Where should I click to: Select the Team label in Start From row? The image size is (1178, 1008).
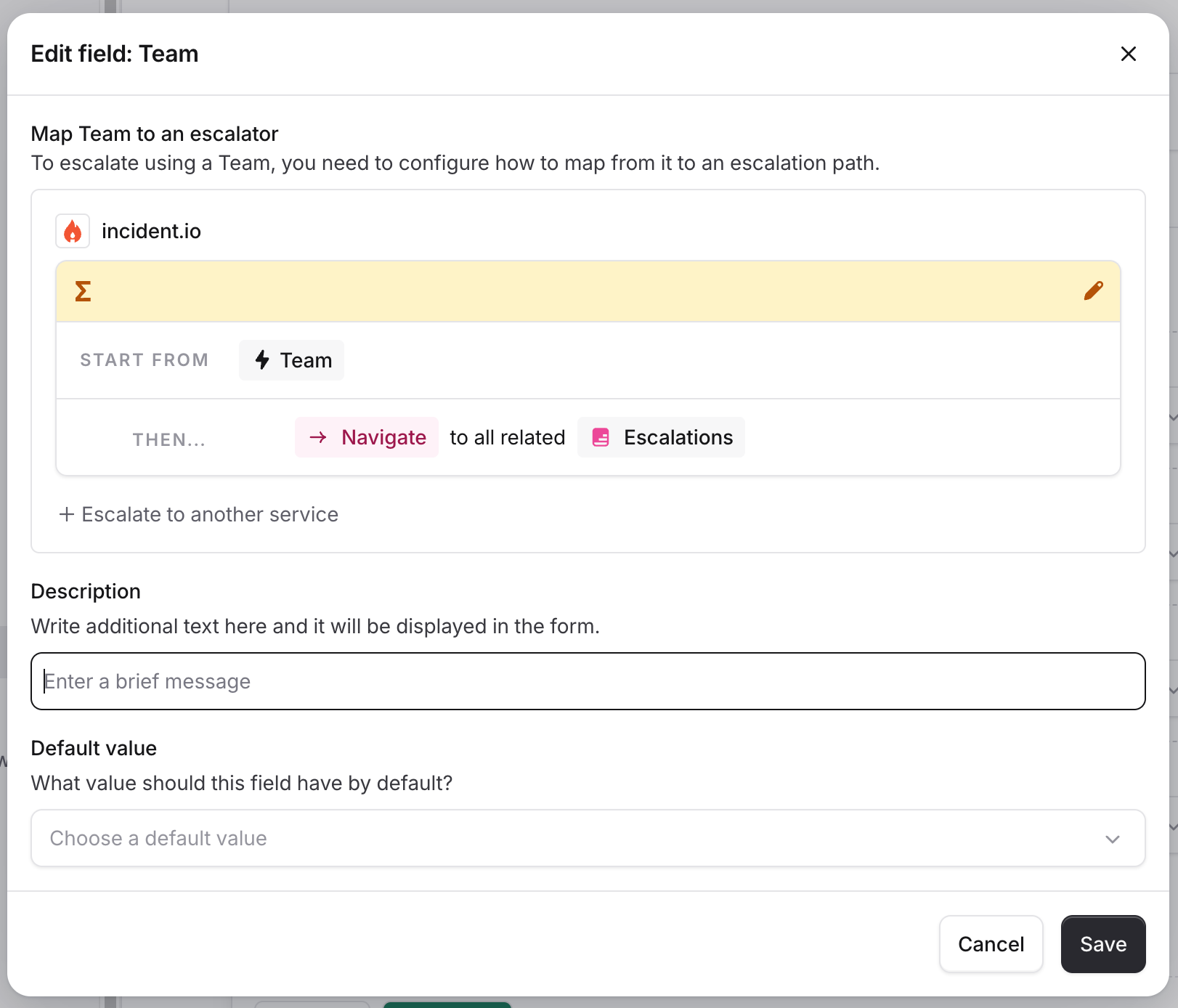coord(306,360)
